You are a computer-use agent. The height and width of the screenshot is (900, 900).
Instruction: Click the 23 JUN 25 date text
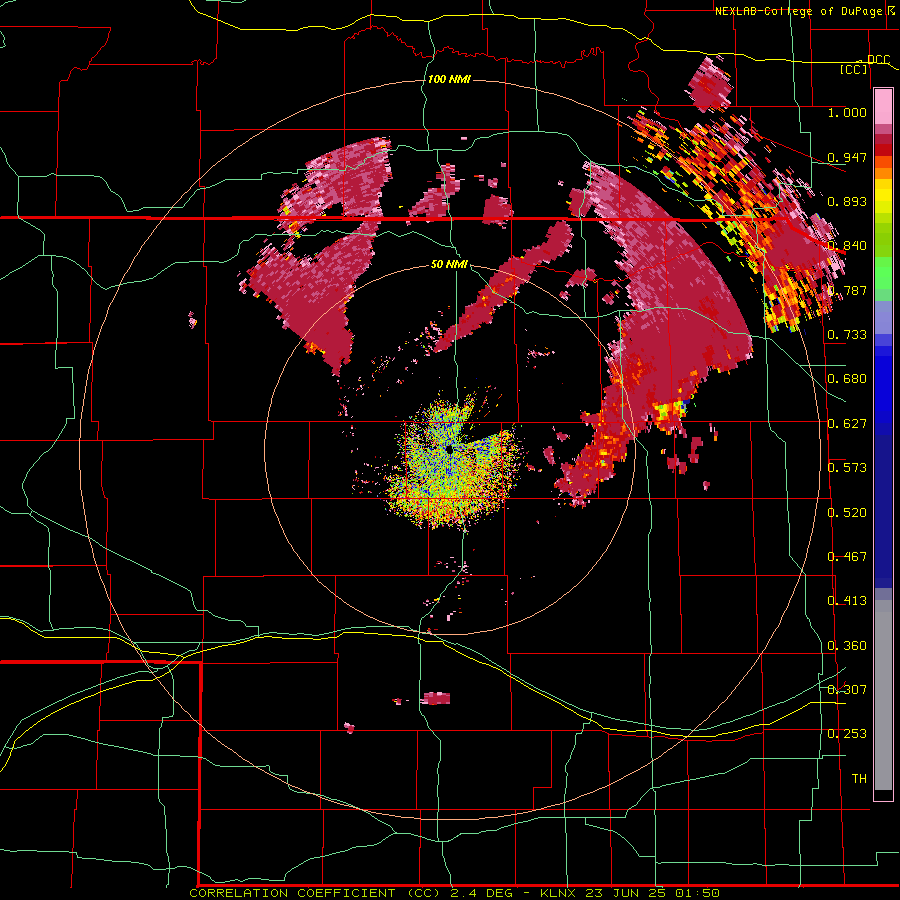(624, 893)
